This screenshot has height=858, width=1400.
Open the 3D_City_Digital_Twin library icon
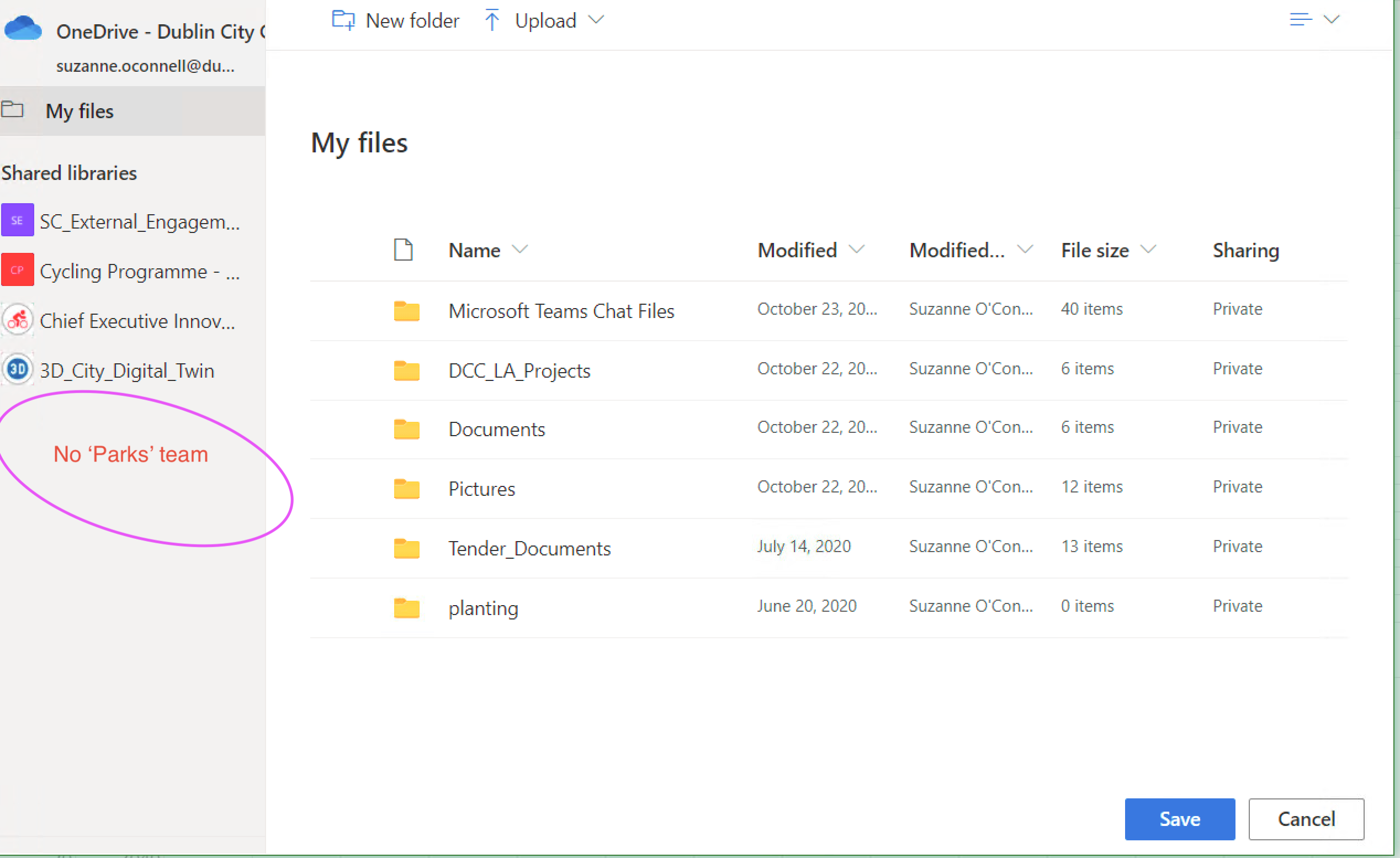(x=17, y=369)
